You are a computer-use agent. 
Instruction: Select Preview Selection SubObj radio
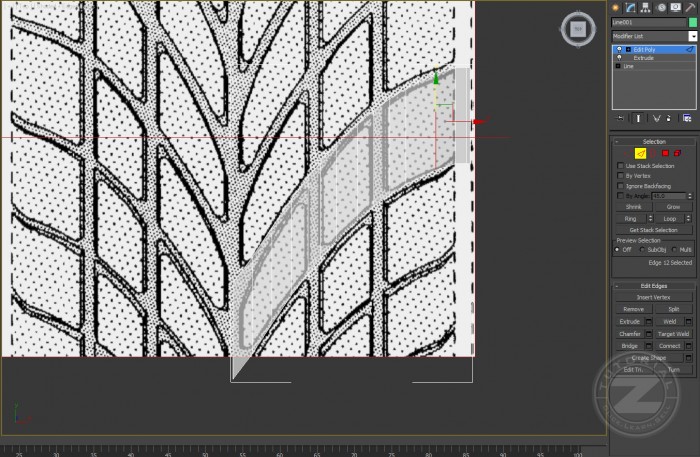(x=642, y=250)
